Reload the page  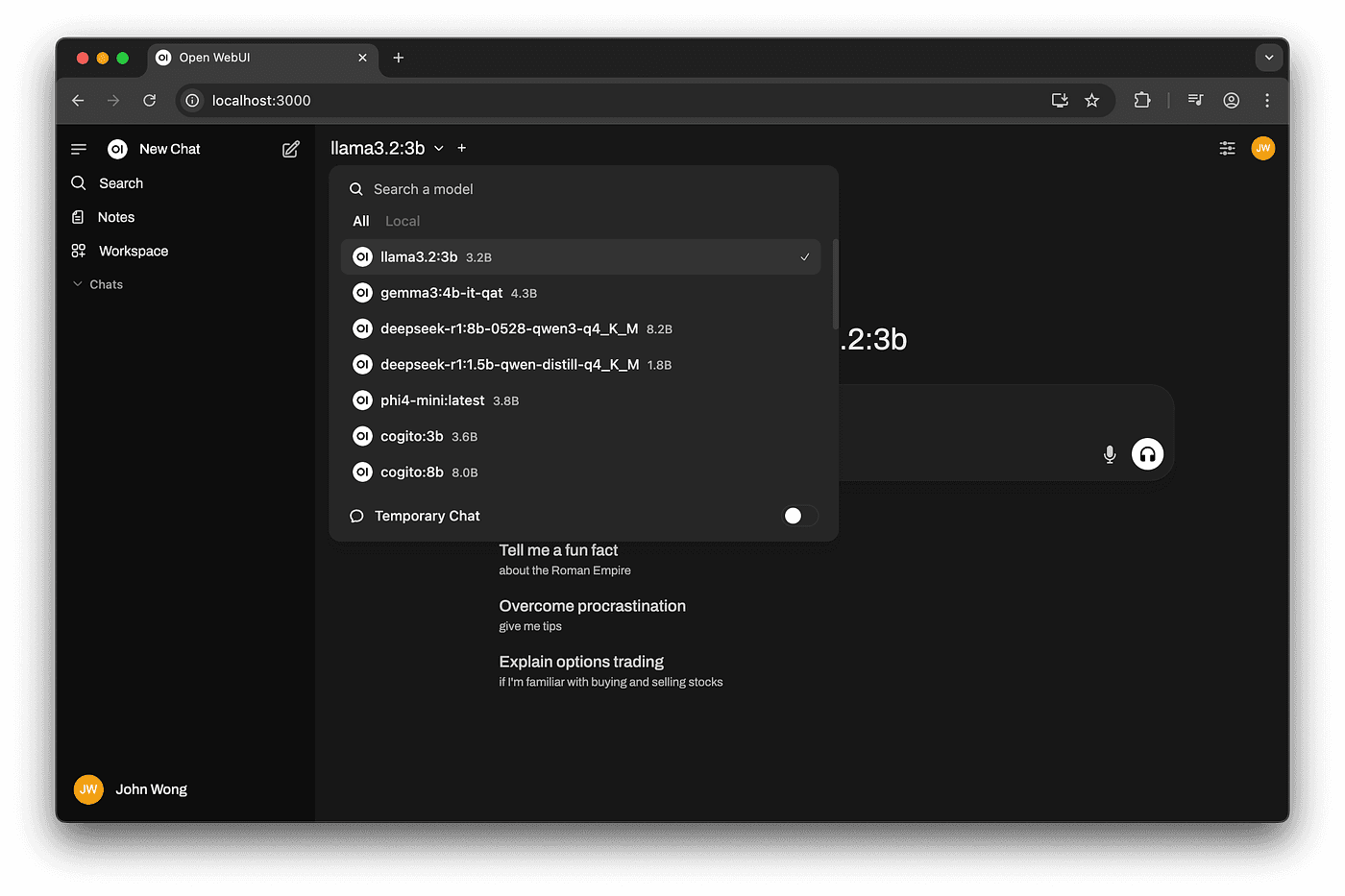tap(150, 100)
